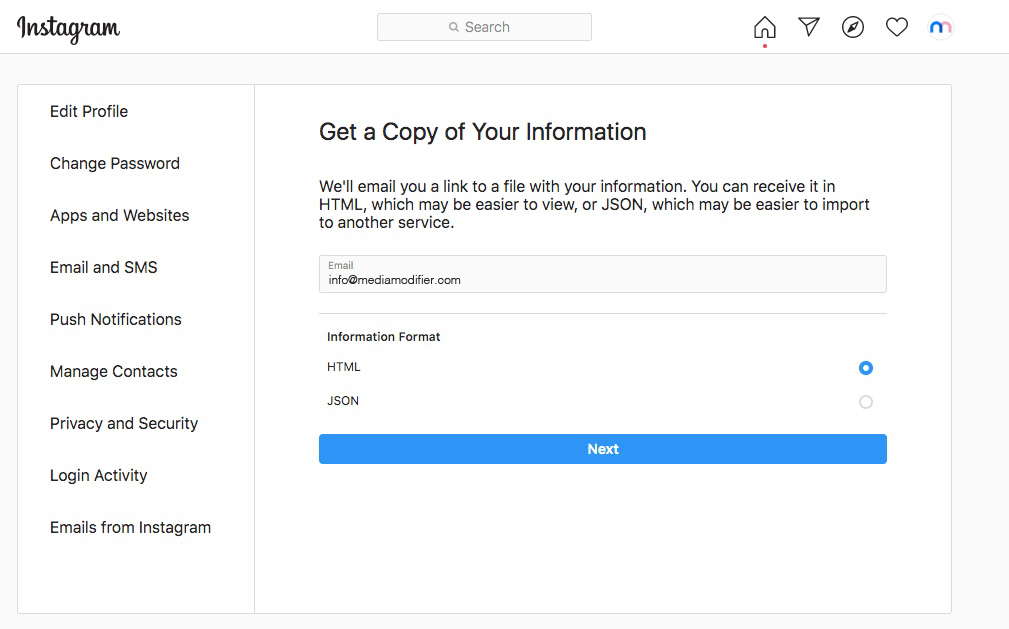This screenshot has height=629, width=1009.
Task: Open the Explore compass icon
Action: click(x=853, y=27)
